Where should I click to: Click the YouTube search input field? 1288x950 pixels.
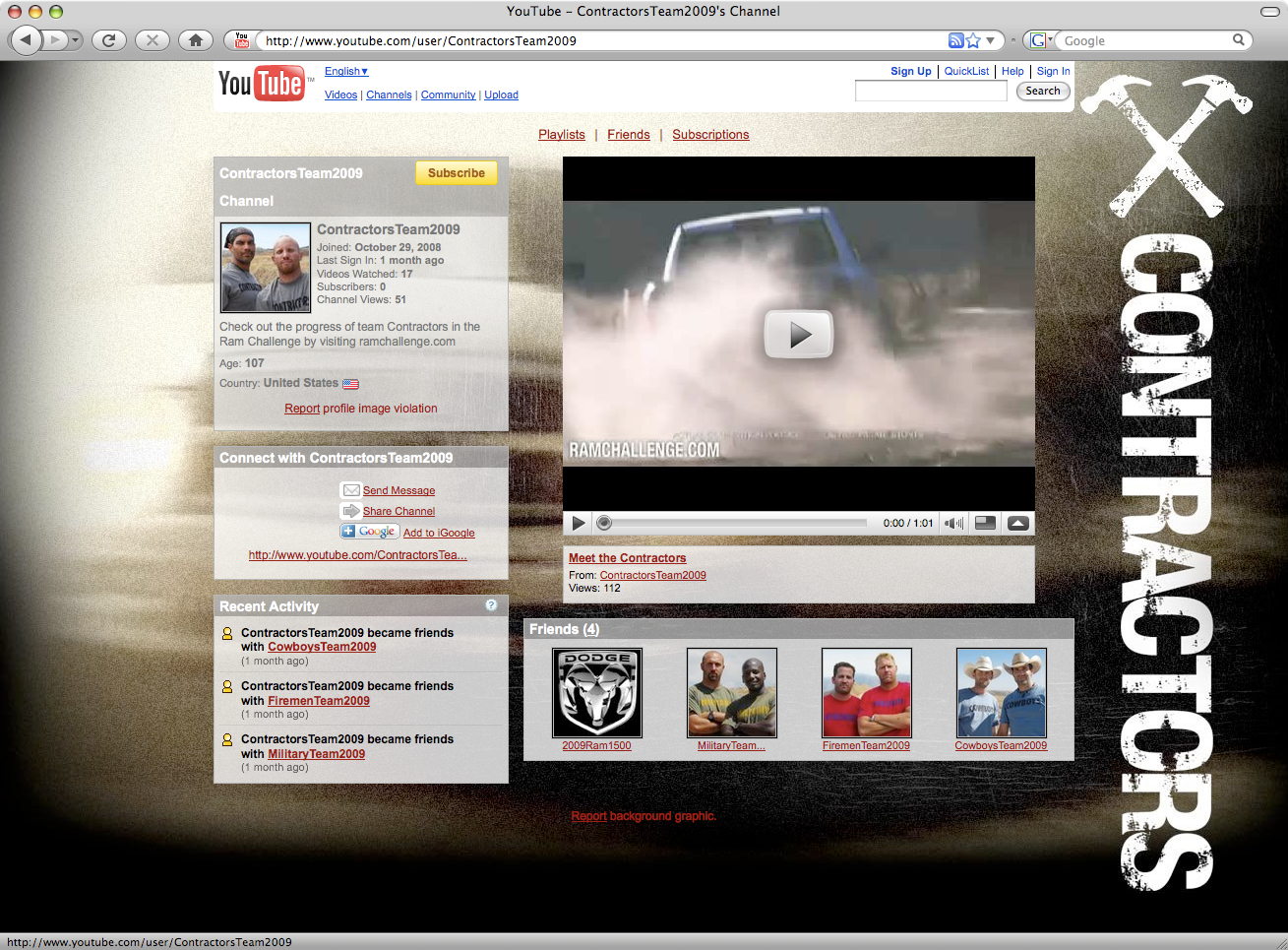coord(931,91)
